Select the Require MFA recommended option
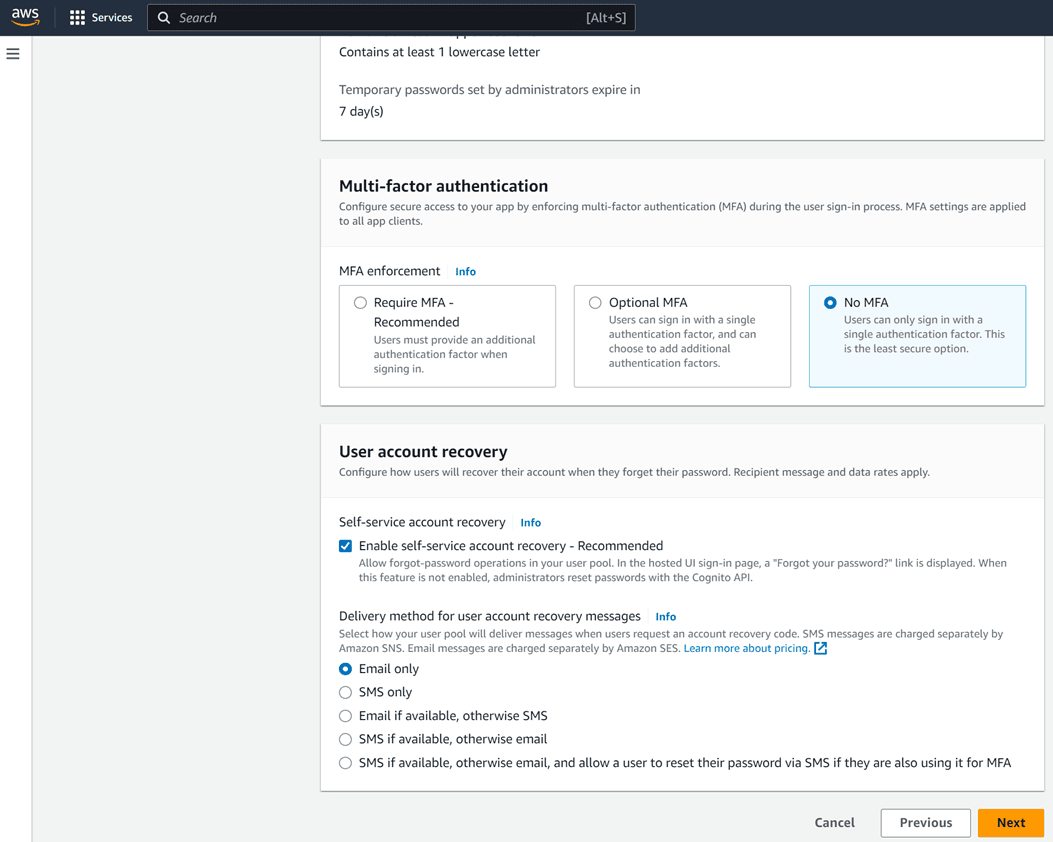This screenshot has height=842, width=1053. (x=360, y=302)
